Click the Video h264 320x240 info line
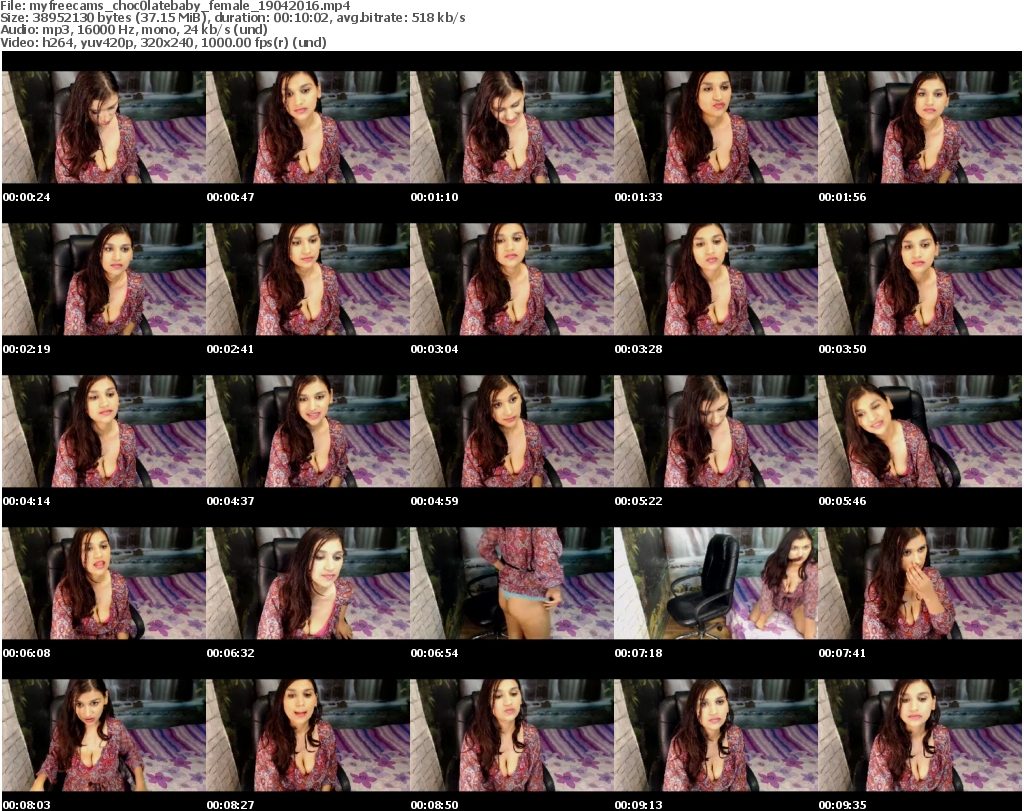Image resolution: width=1024 pixels, height=811 pixels. point(163,42)
